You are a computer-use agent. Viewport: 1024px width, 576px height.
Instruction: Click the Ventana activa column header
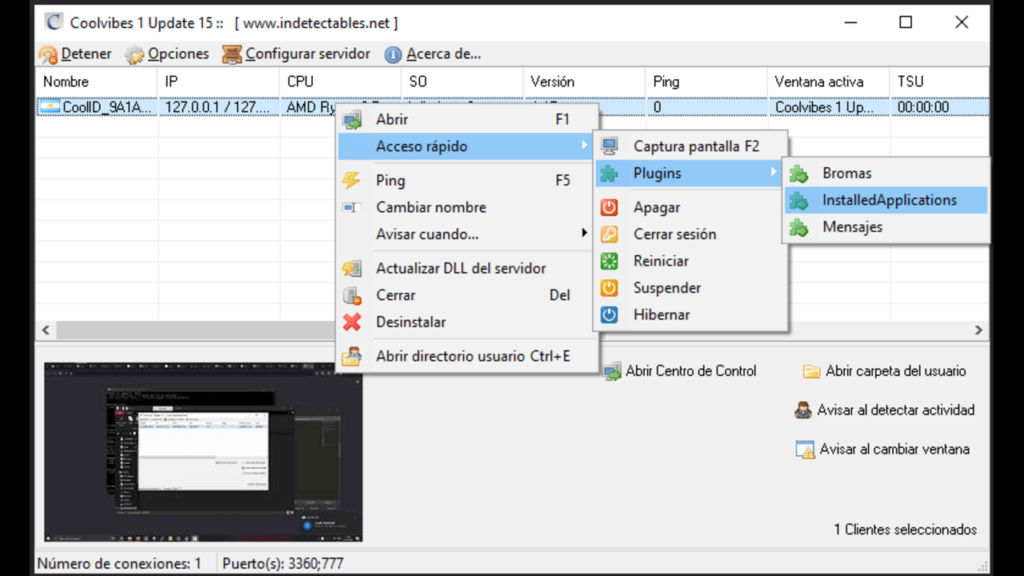[x=829, y=82]
